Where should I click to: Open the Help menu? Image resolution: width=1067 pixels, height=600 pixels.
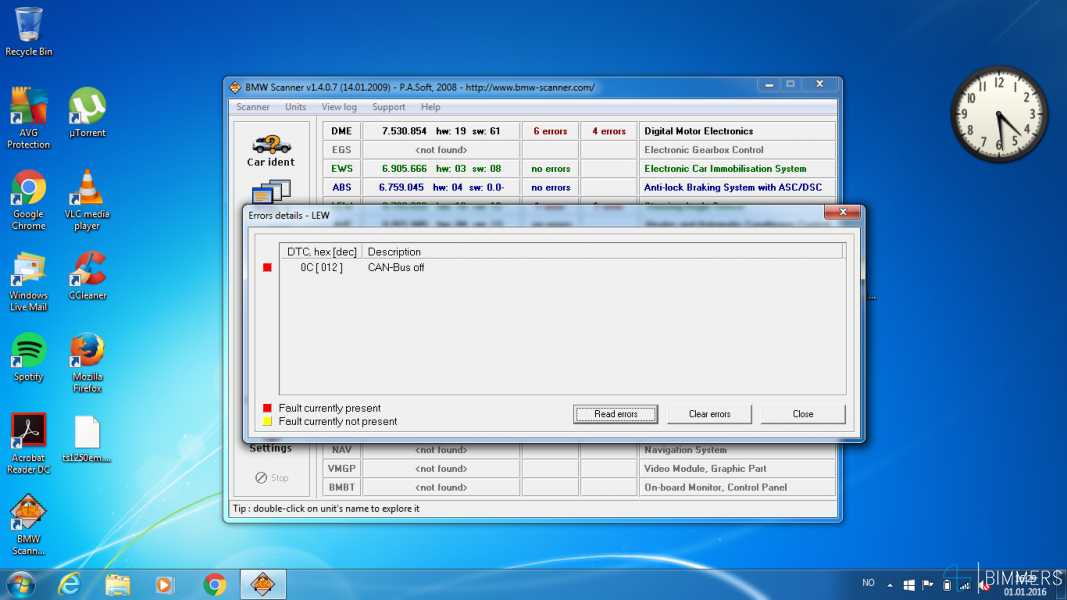pos(430,107)
